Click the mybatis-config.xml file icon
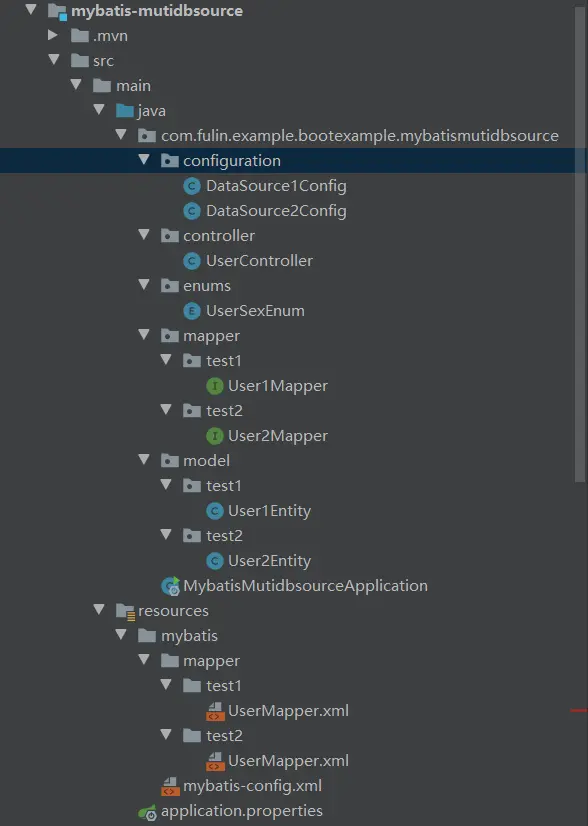 (x=170, y=786)
